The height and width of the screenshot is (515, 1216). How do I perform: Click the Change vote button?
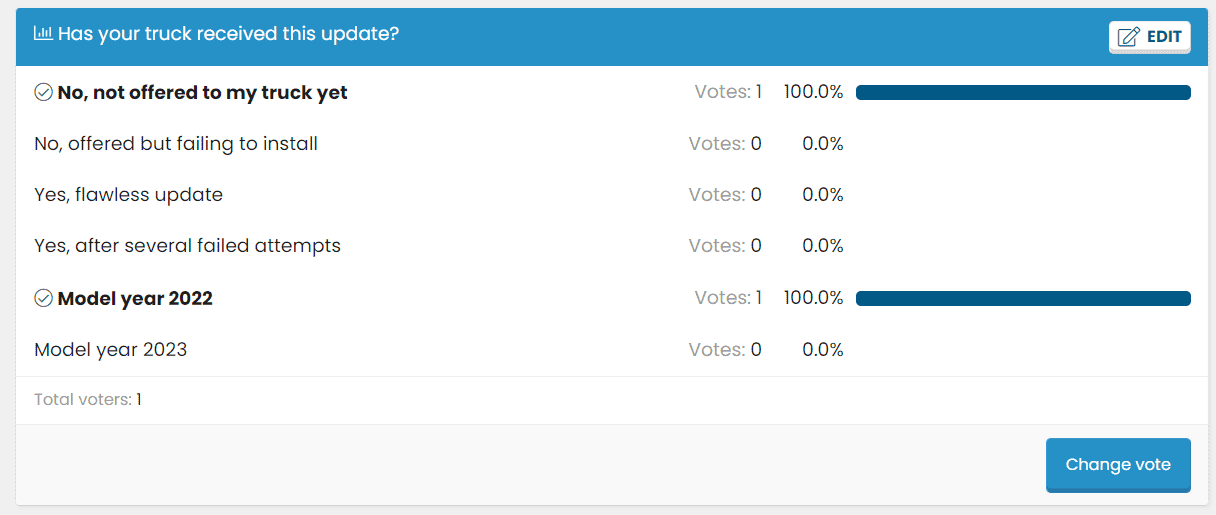point(1118,464)
